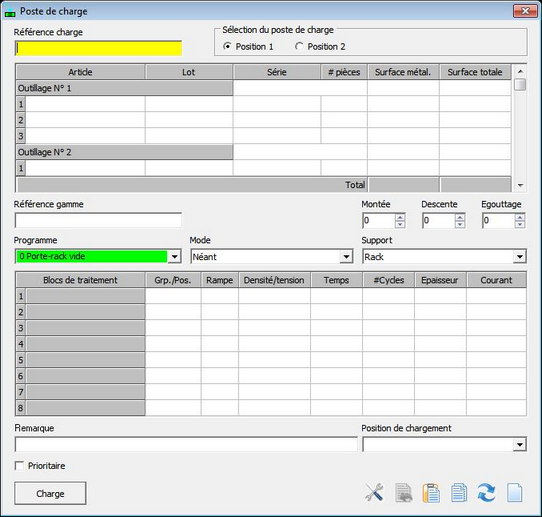Click the Article column header

click(x=80, y=72)
